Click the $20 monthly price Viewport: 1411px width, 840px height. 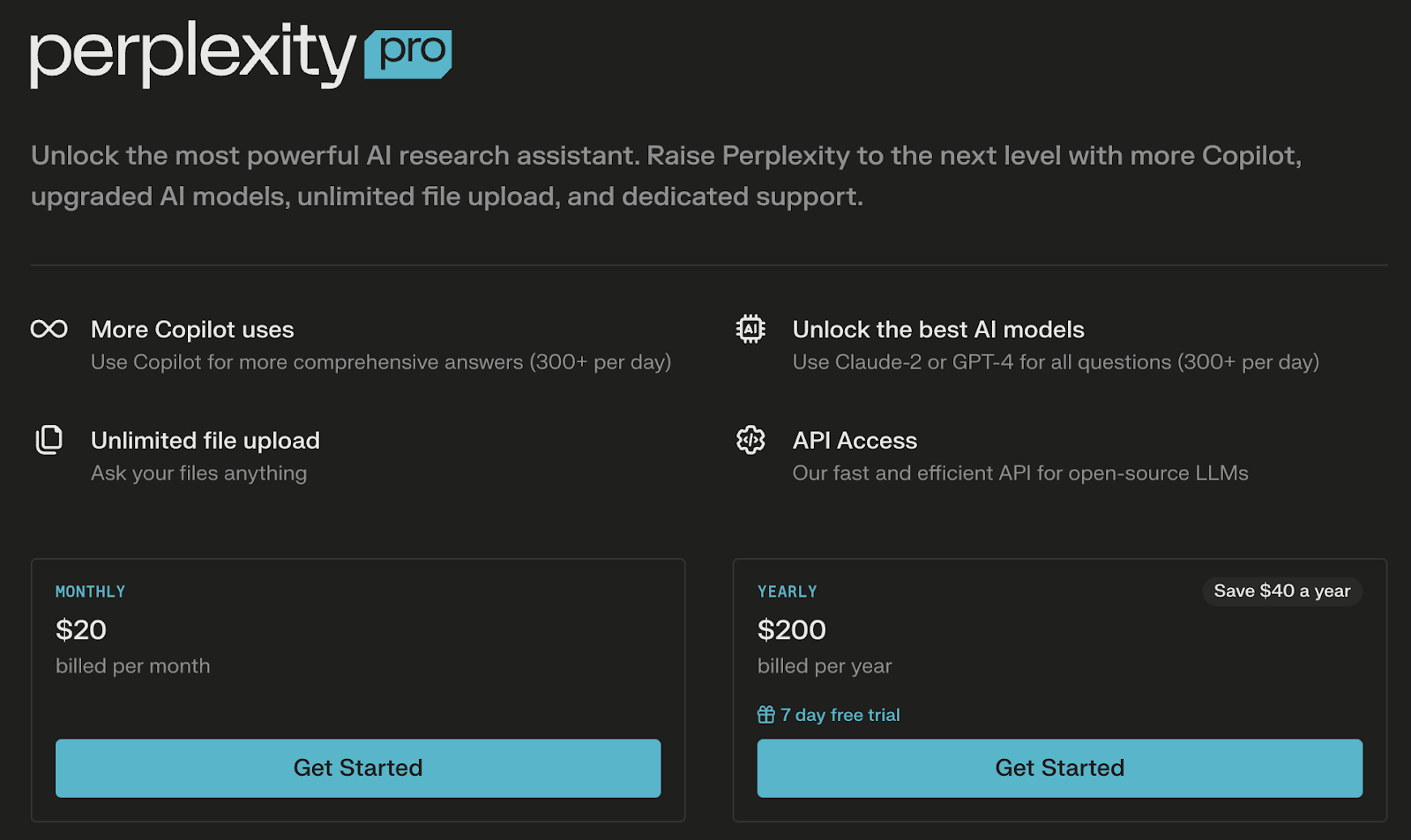click(81, 630)
